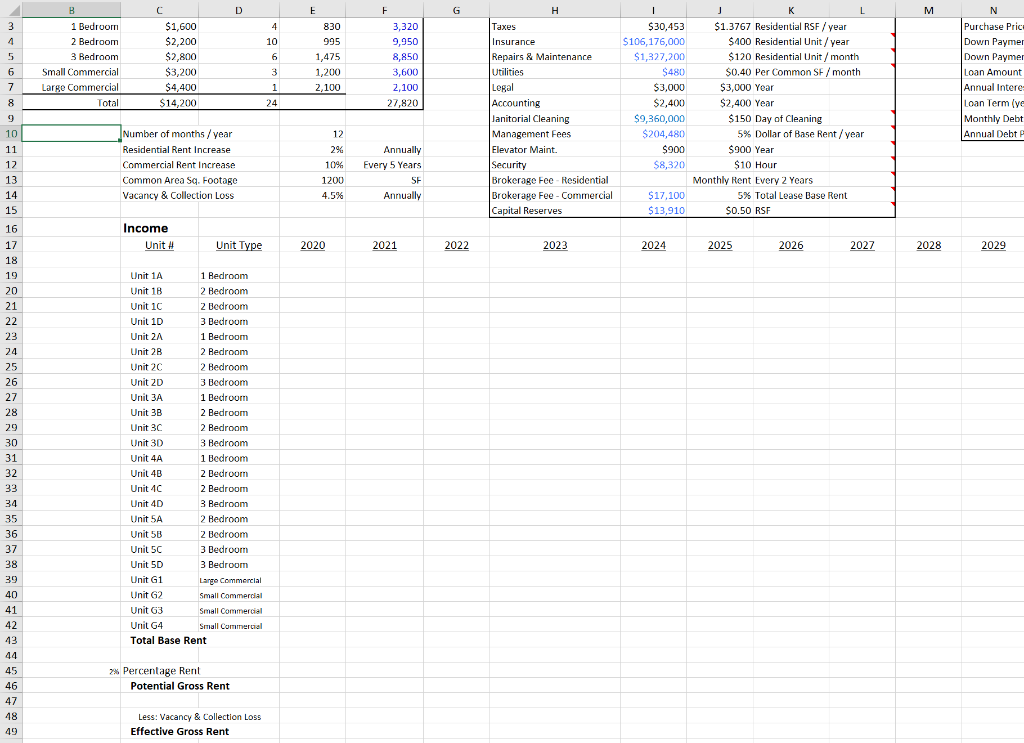Screen dimensions: 1024x743
Task: Select 'Management Fees' label cell
Action: tap(555, 134)
